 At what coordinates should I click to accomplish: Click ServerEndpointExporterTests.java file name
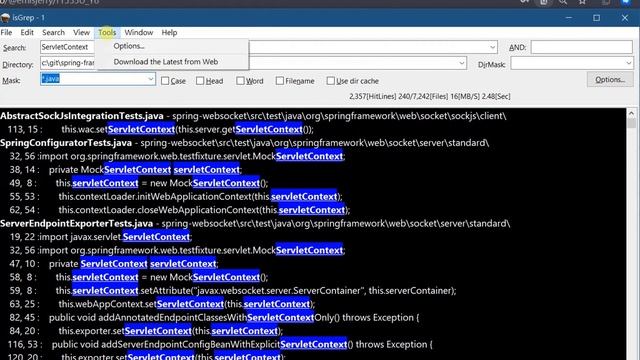pos(76,224)
